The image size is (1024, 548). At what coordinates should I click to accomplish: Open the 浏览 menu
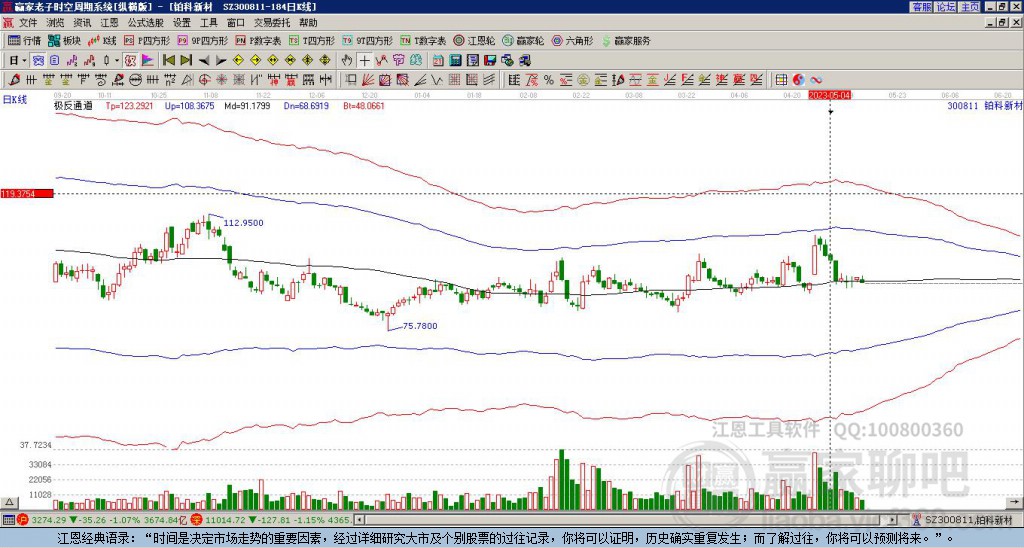click(x=56, y=23)
